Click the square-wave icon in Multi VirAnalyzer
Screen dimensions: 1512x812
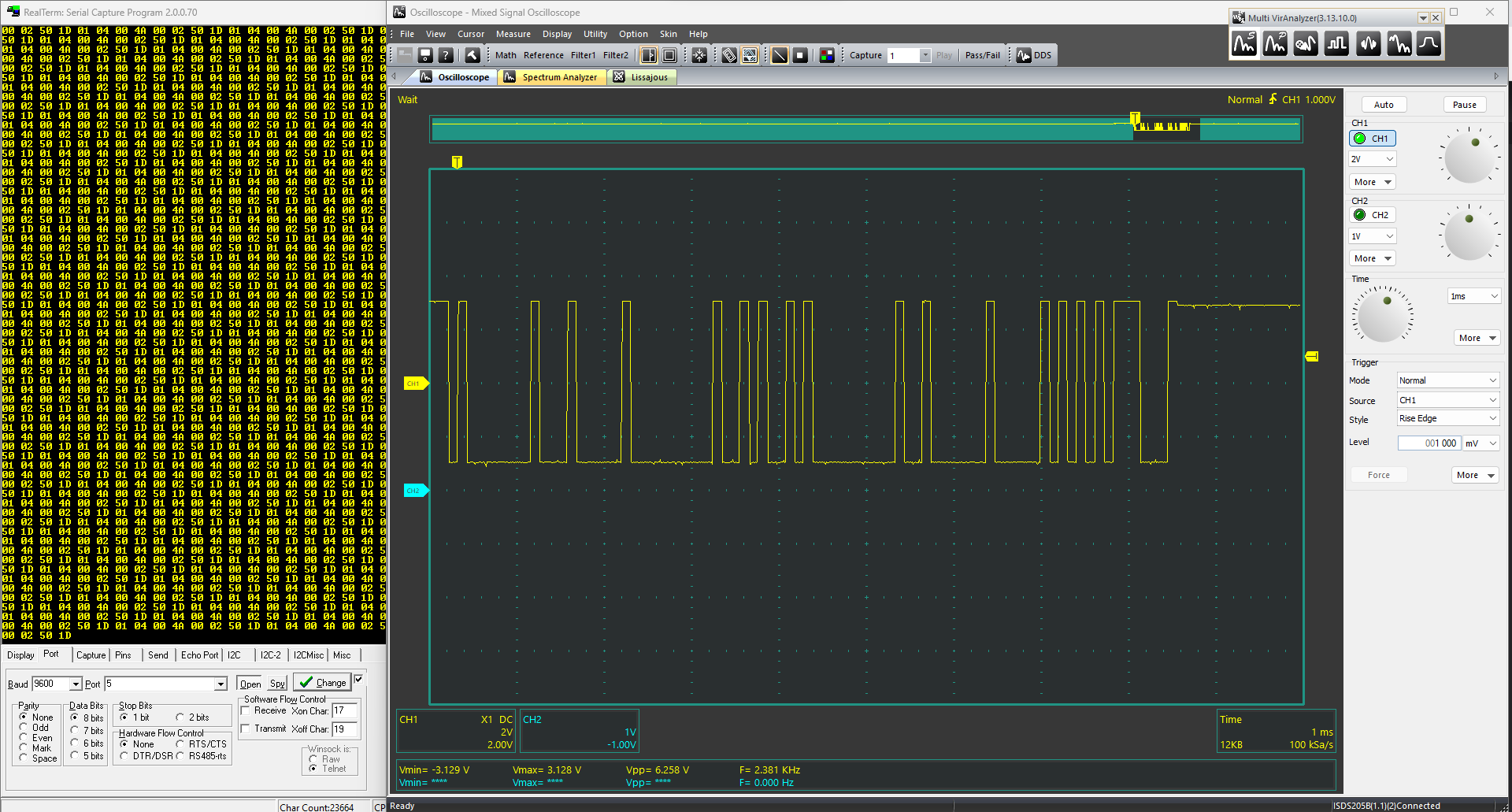click(1336, 44)
